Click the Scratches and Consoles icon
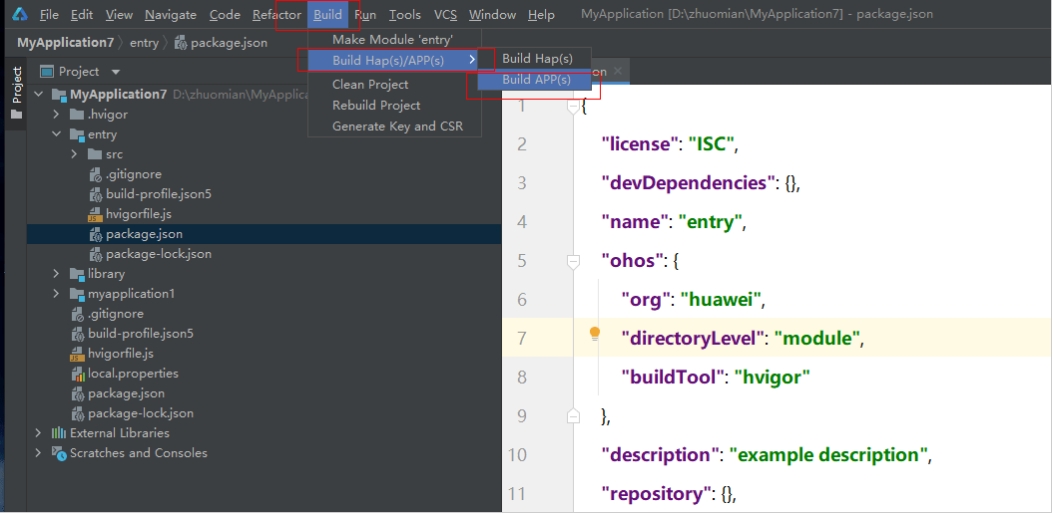Viewport: 1053px width, 514px height. pyautogui.click(x=59, y=453)
